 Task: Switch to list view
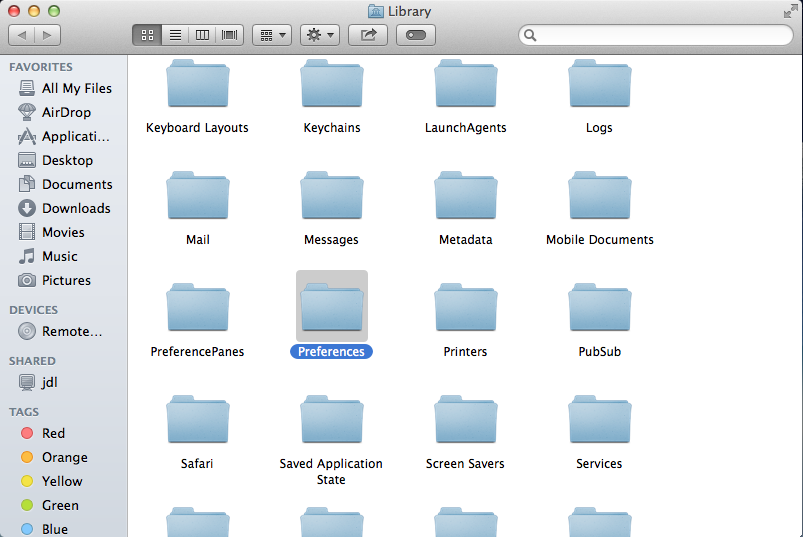[x=175, y=35]
